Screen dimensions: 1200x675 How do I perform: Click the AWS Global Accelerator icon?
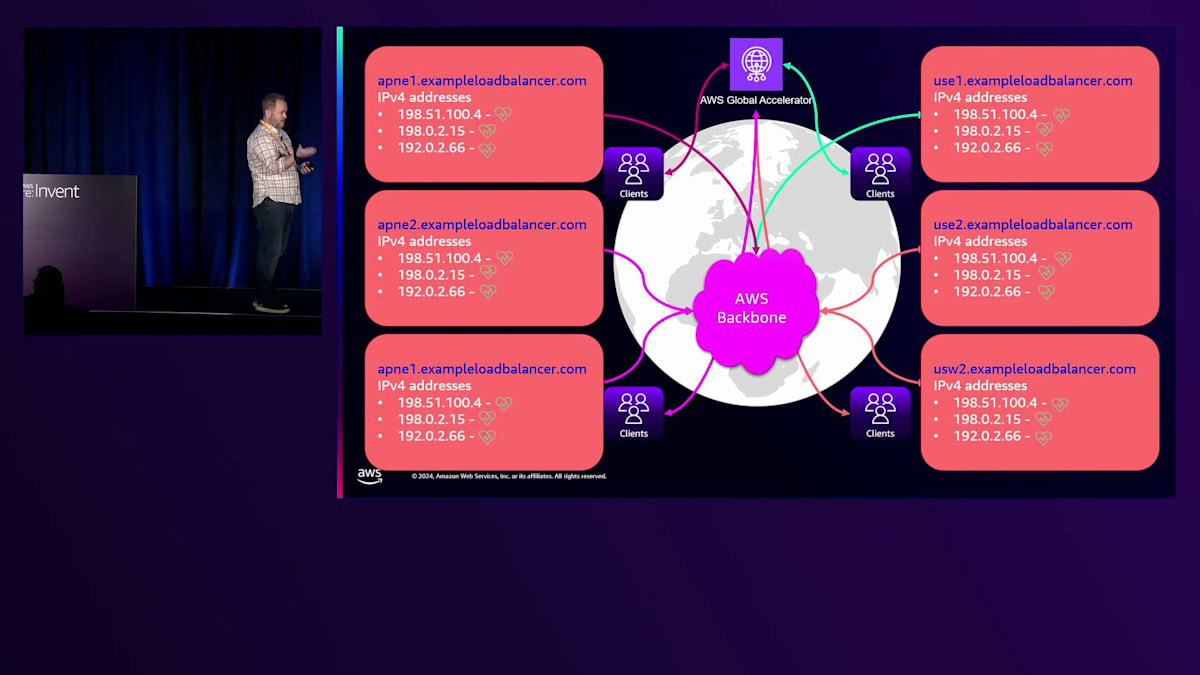click(x=756, y=64)
